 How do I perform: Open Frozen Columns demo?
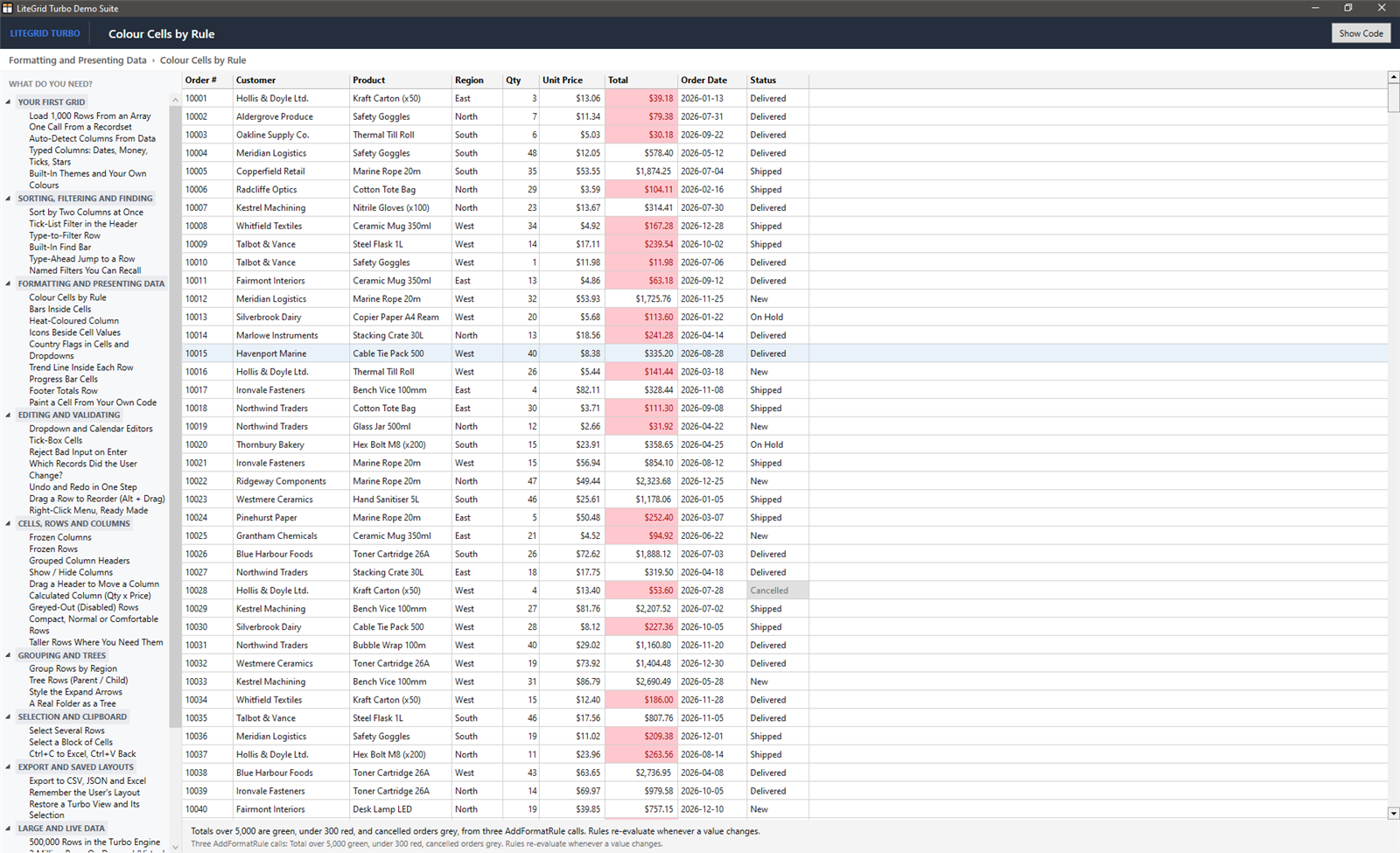[59, 537]
